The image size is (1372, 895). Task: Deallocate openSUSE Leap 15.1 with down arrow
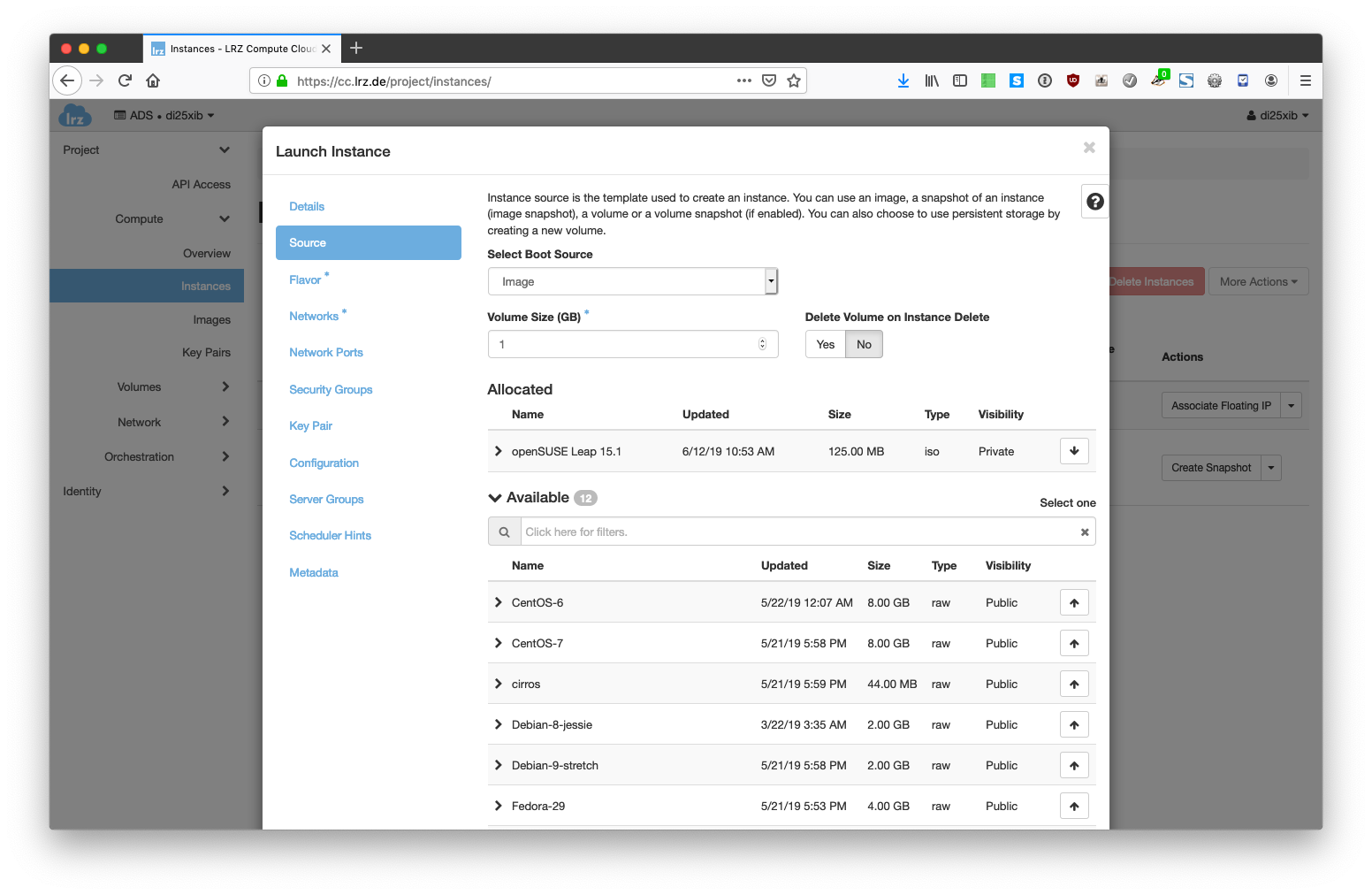pos(1074,451)
